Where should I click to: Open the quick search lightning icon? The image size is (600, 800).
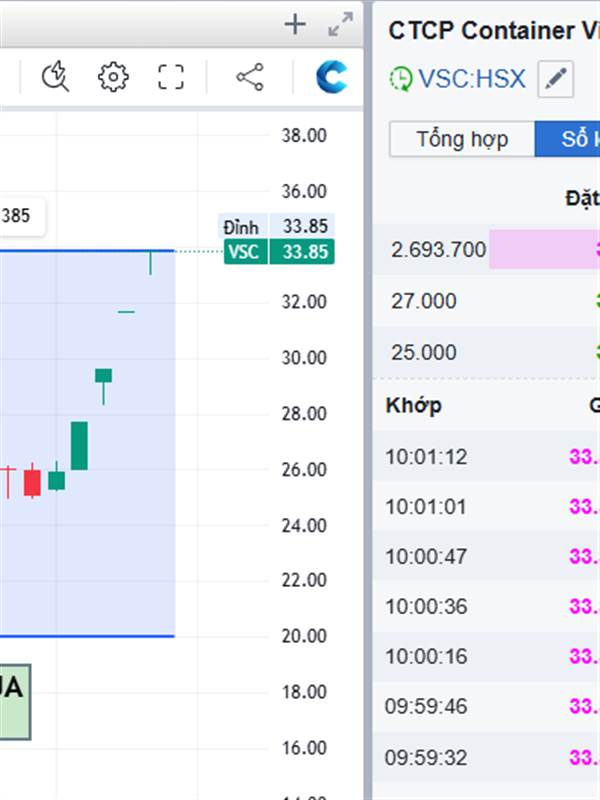(55, 77)
